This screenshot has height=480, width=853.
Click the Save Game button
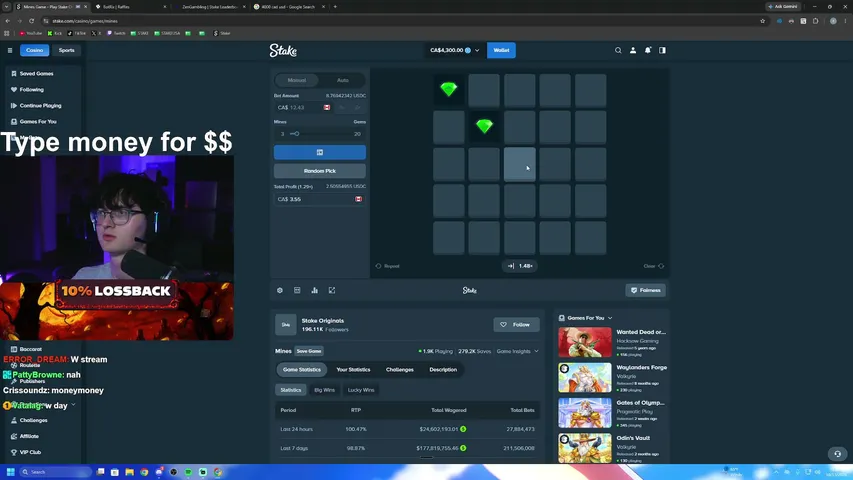(309, 351)
